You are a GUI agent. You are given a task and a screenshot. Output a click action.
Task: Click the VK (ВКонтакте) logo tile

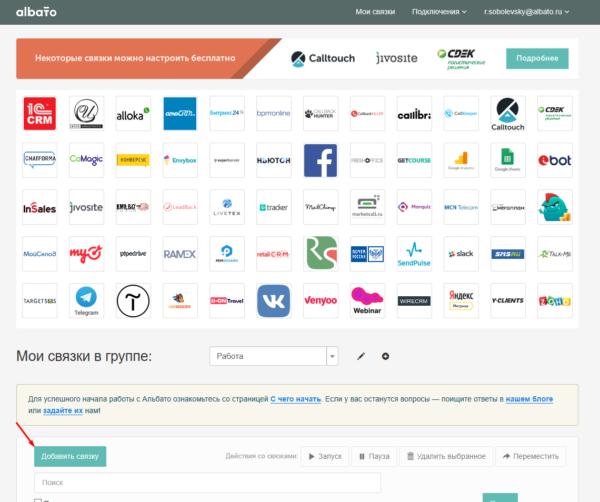(x=273, y=301)
